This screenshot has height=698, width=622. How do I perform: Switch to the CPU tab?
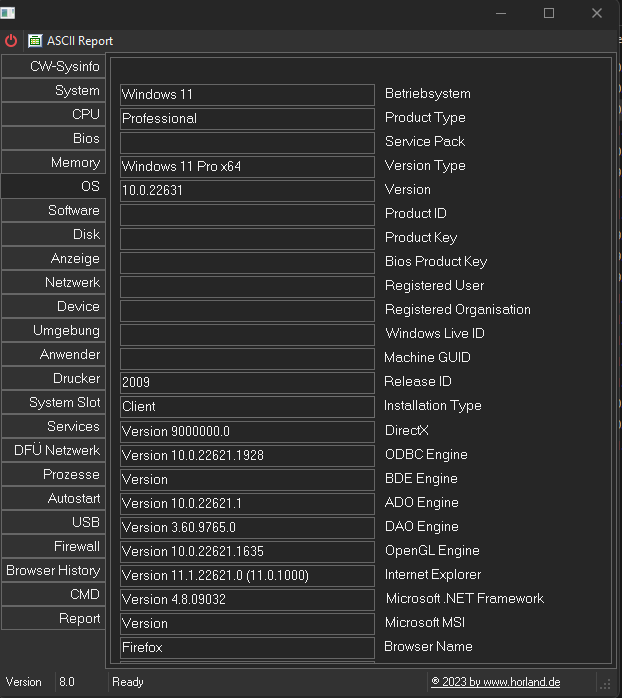coord(53,114)
